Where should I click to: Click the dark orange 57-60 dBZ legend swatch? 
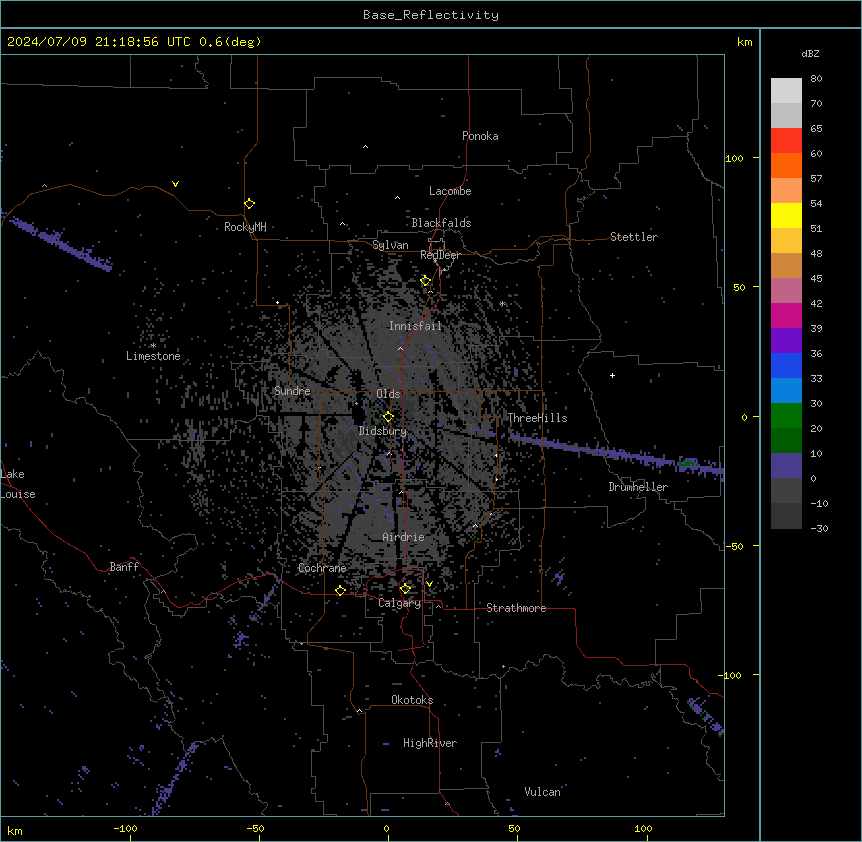(x=786, y=165)
